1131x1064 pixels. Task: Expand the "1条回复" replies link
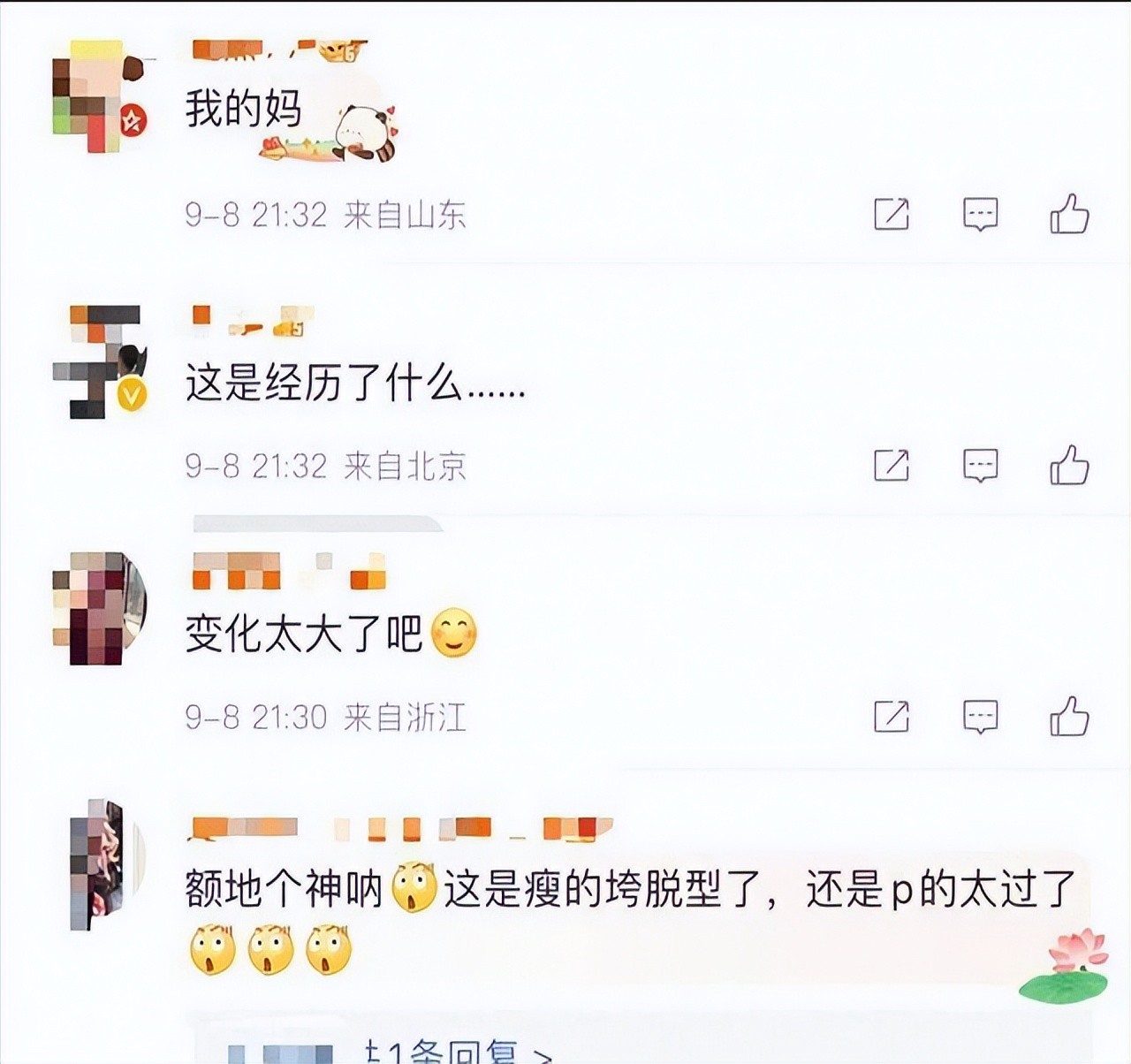point(459,1052)
